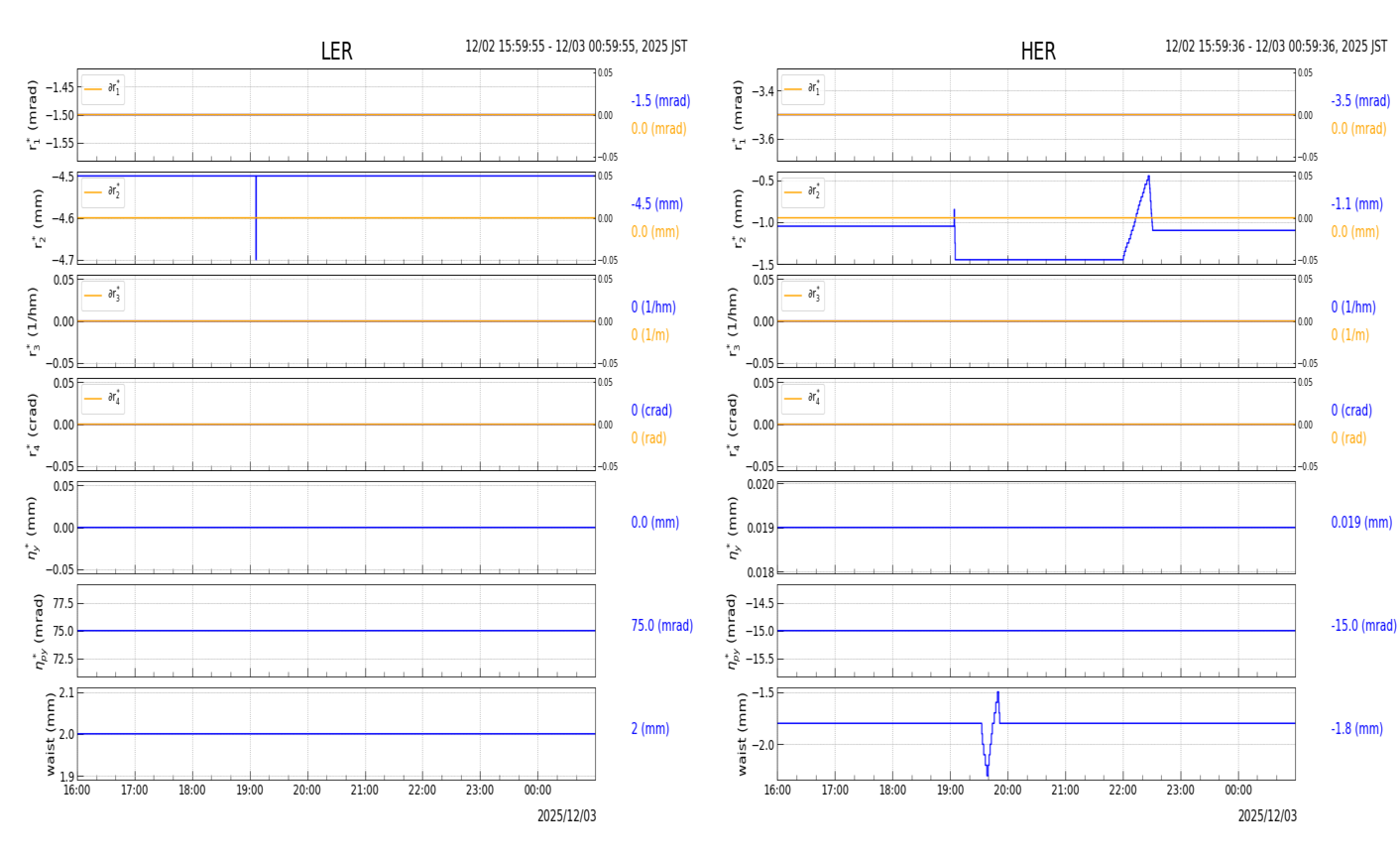Click the 22:00 time tick under HER plots
The width and height of the screenshot is (1400, 857).
1123,791
